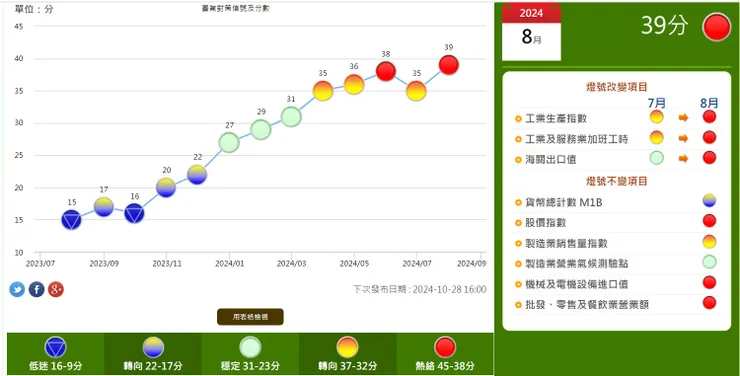Click the 8月 column header

coord(709,103)
